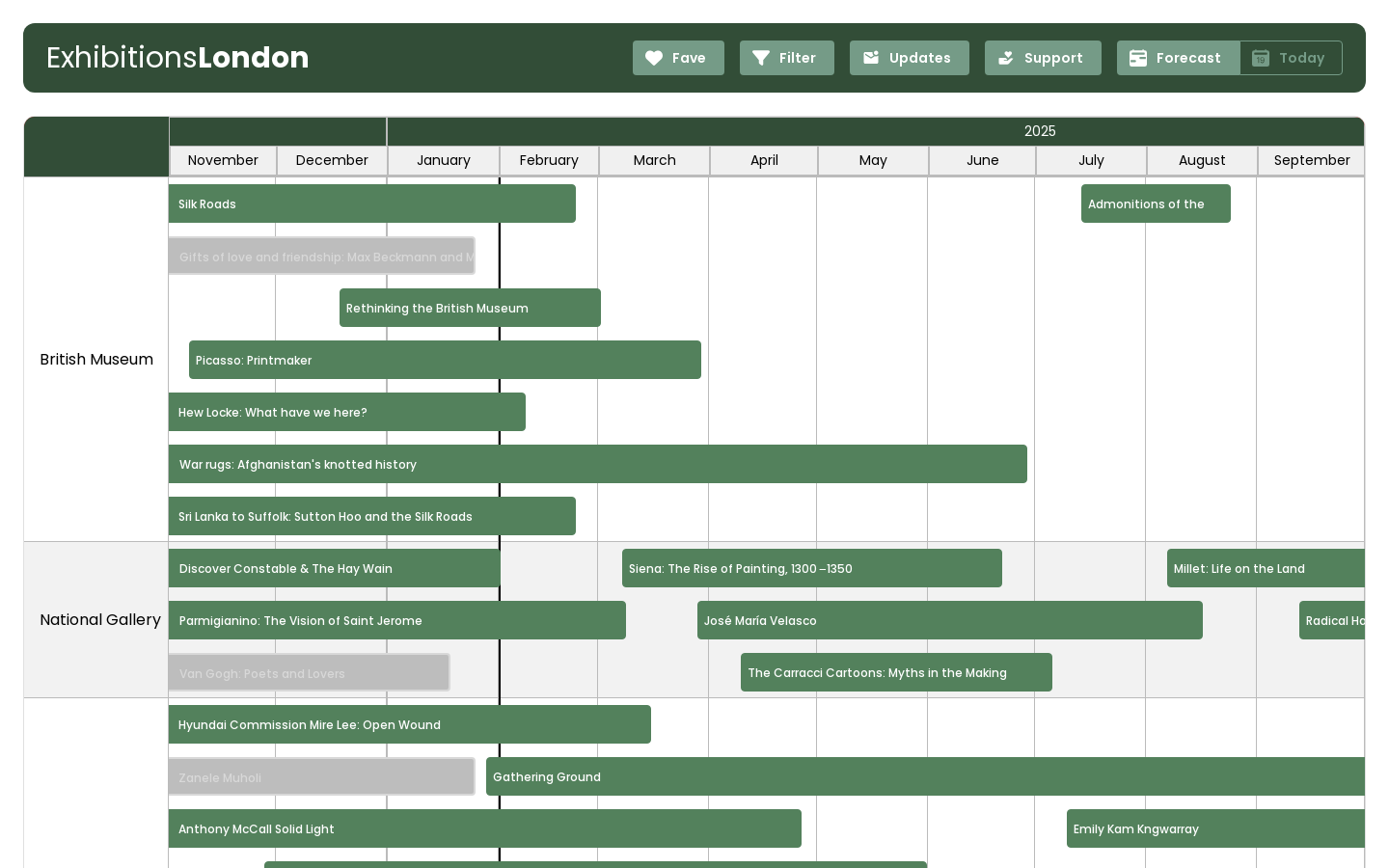Open greyed Zanele Muholi exhibition bar

(x=322, y=777)
